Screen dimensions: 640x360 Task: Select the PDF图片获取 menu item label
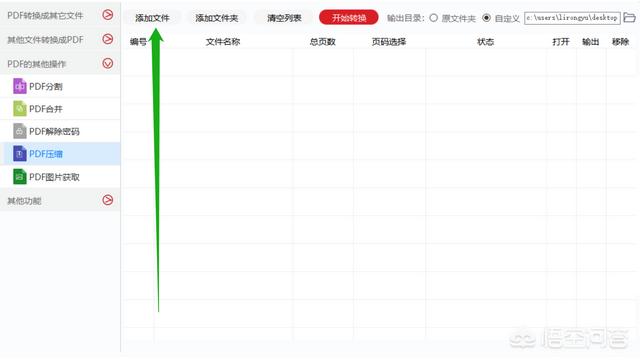tap(54, 177)
